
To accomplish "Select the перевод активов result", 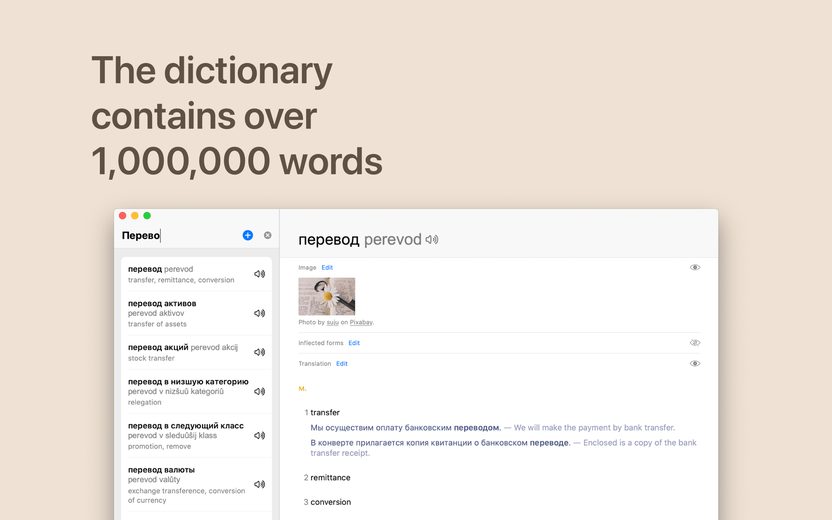I will coord(196,313).
